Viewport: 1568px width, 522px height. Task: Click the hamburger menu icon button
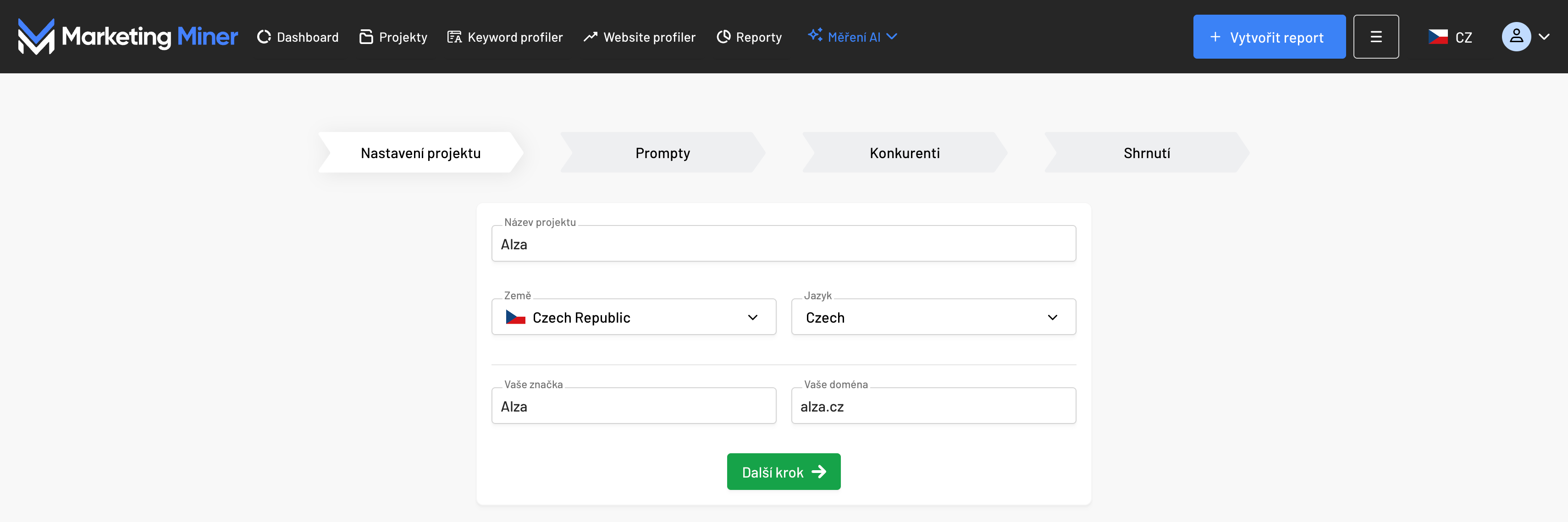point(1375,37)
